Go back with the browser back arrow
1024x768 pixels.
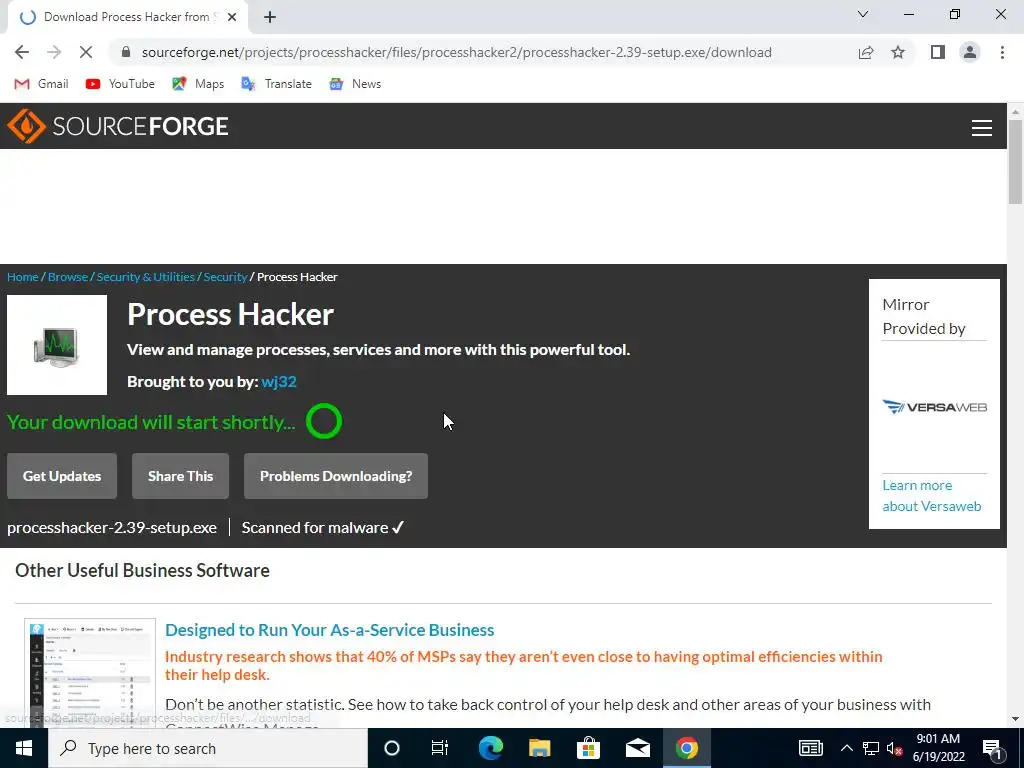tap(22, 52)
